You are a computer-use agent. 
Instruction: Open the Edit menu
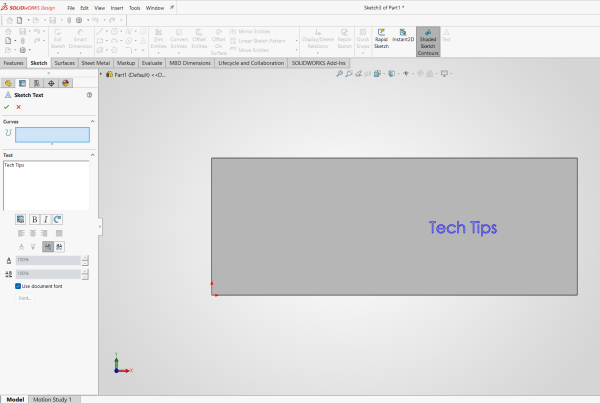click(85, 8)
